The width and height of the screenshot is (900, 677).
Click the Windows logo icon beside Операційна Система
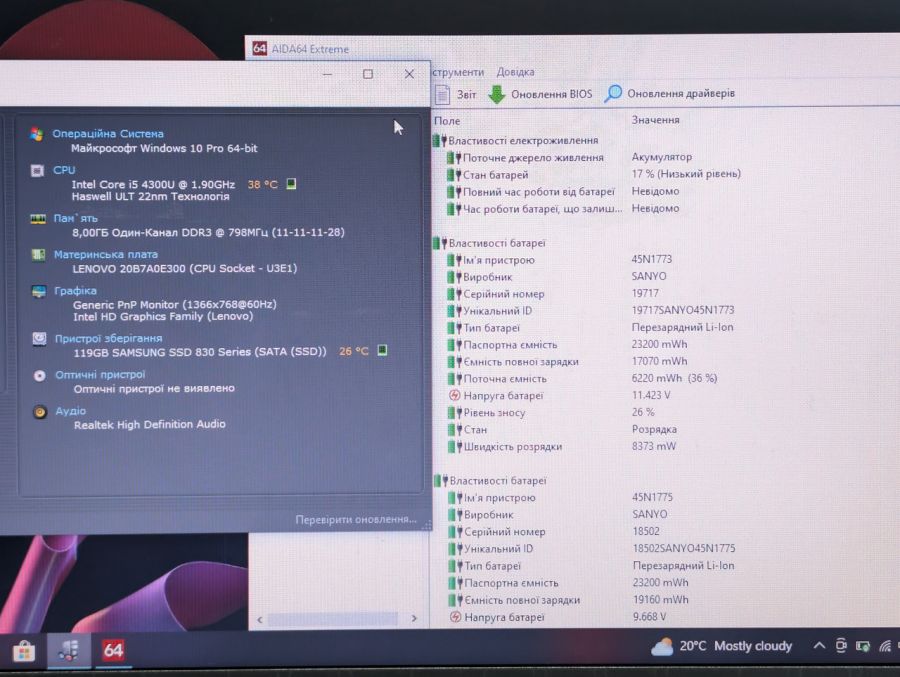(37, 134)
